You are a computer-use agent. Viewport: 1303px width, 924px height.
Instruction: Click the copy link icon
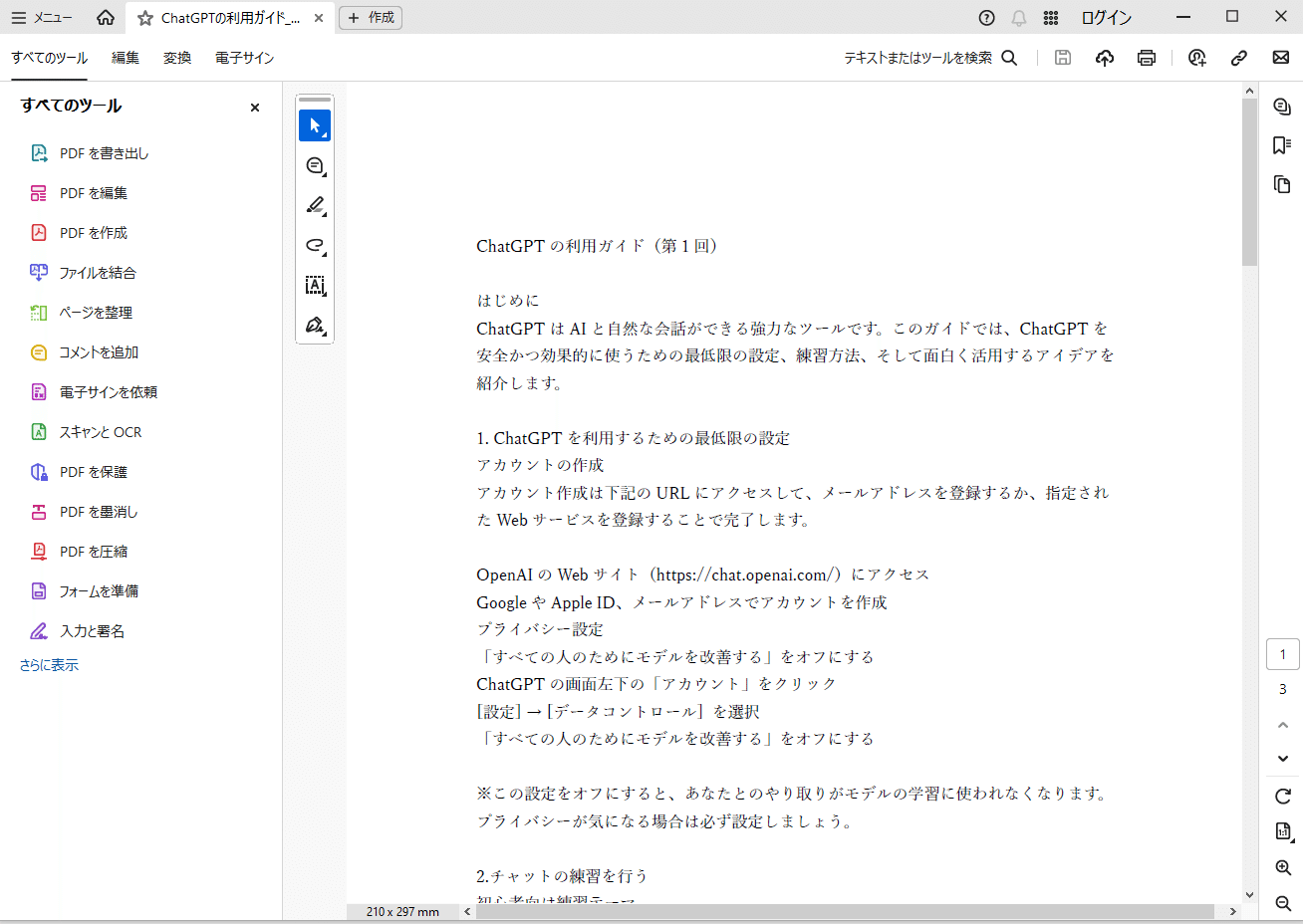point(1239,58)
